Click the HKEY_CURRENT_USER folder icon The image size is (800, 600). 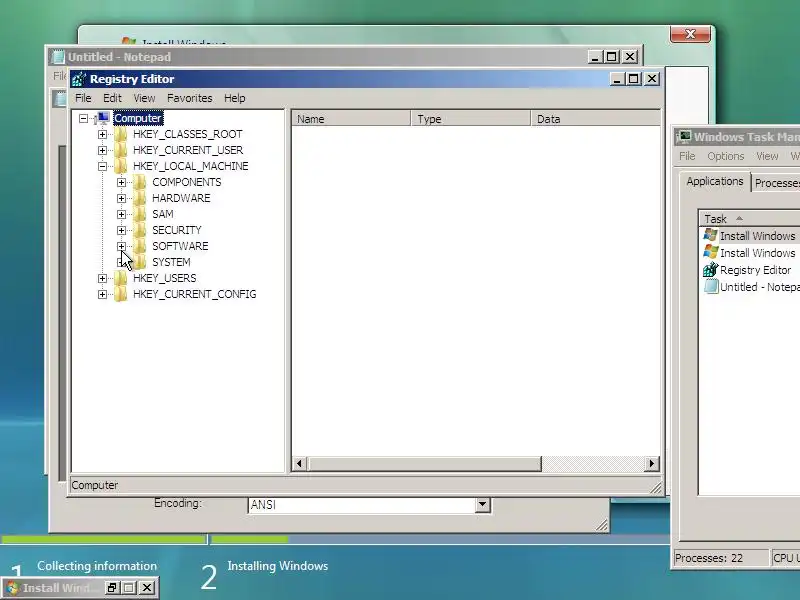tap(121, 150)
